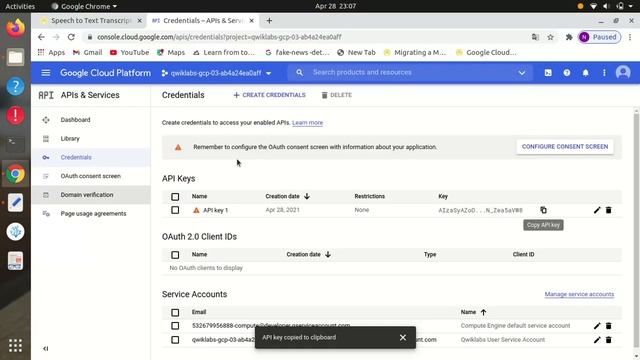
Task: Open API key 1 name link
Action: click(216, 210)
